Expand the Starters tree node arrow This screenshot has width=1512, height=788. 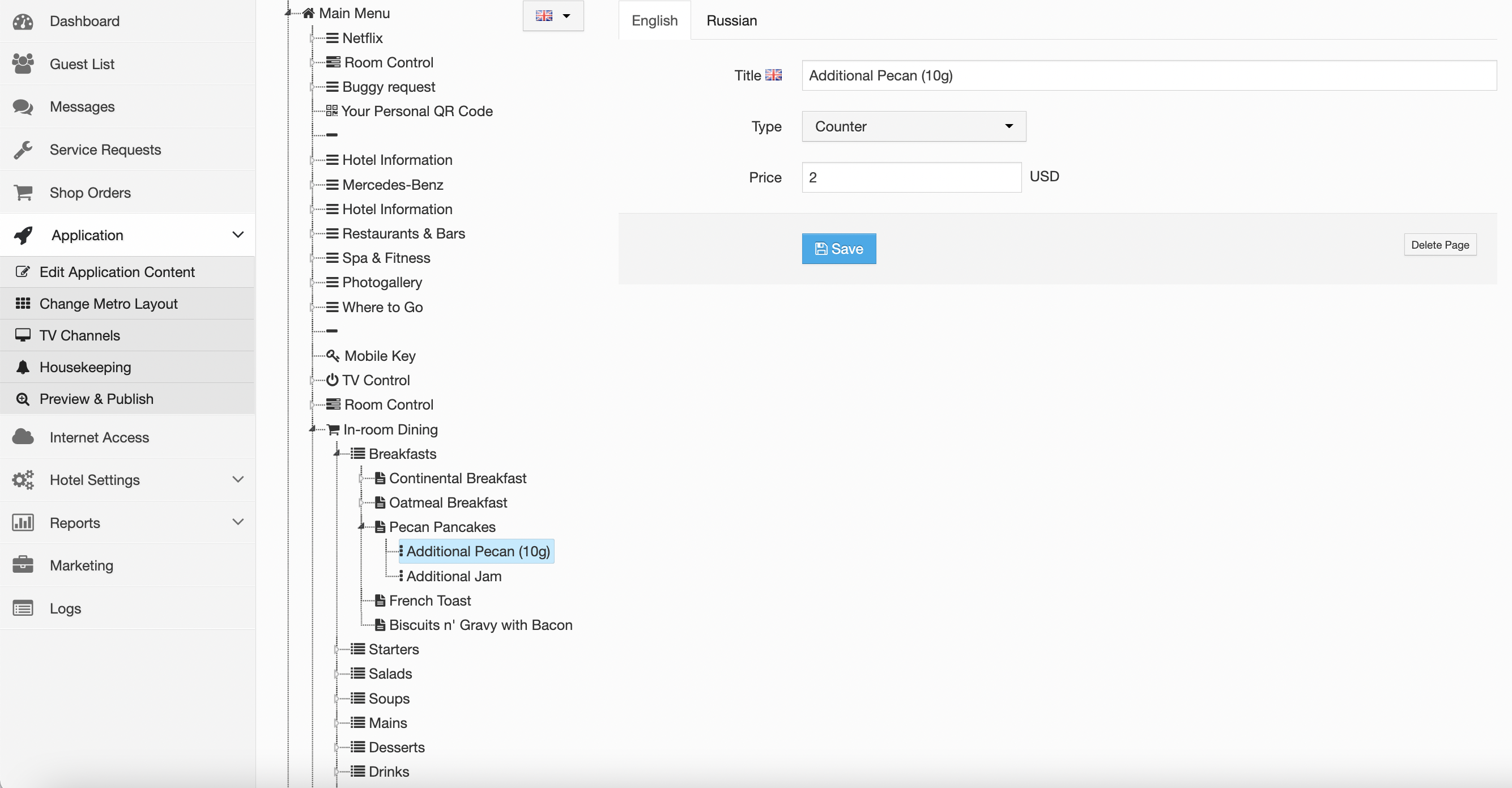pos(337,649)
